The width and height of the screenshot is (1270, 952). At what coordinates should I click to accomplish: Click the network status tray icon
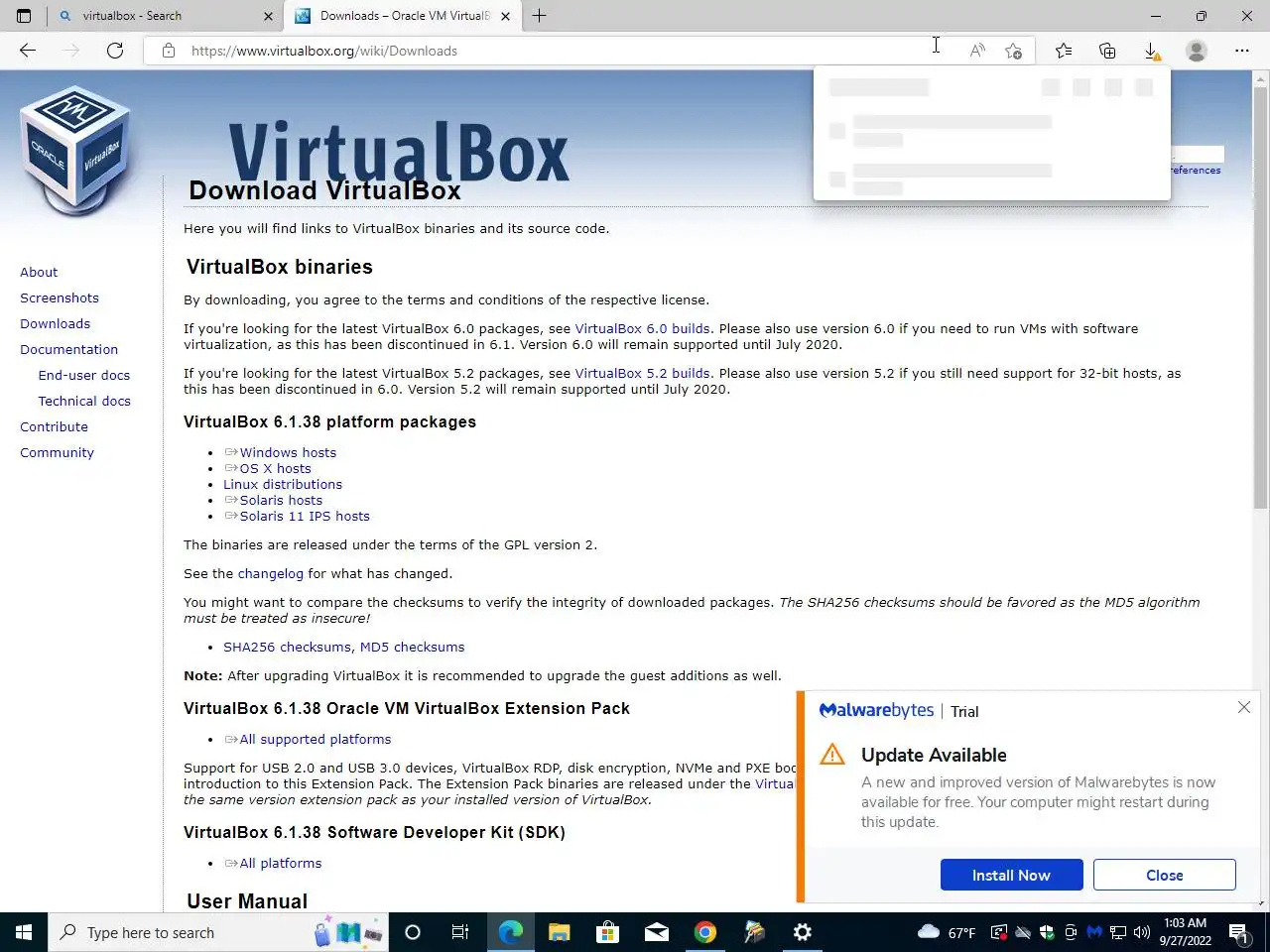(1118, 932)
